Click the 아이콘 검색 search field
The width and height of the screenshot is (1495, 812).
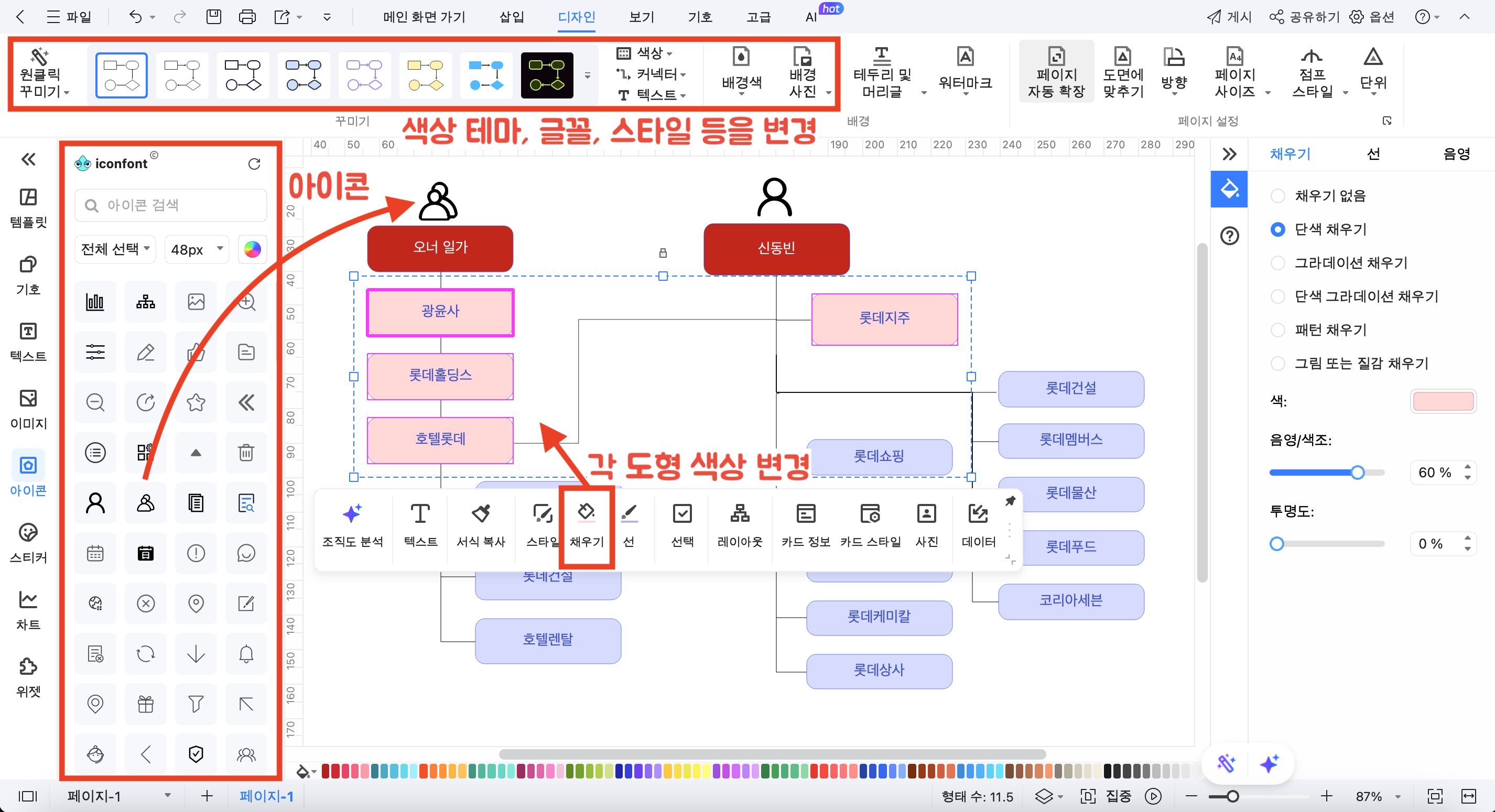pos(171,205)
